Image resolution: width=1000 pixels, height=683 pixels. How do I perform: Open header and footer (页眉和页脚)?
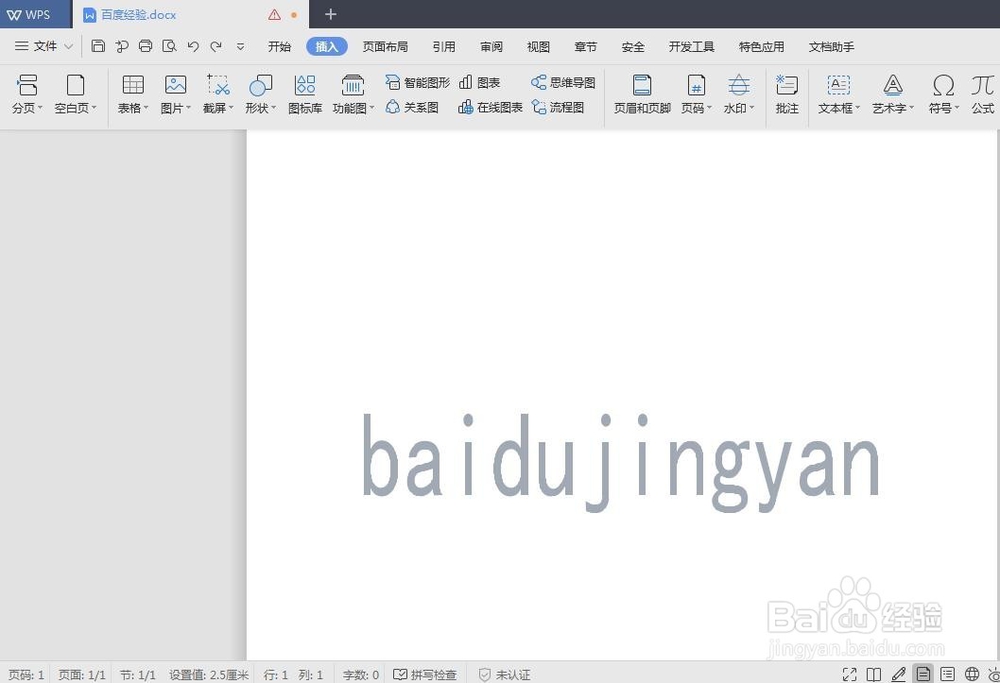(642, 94)
